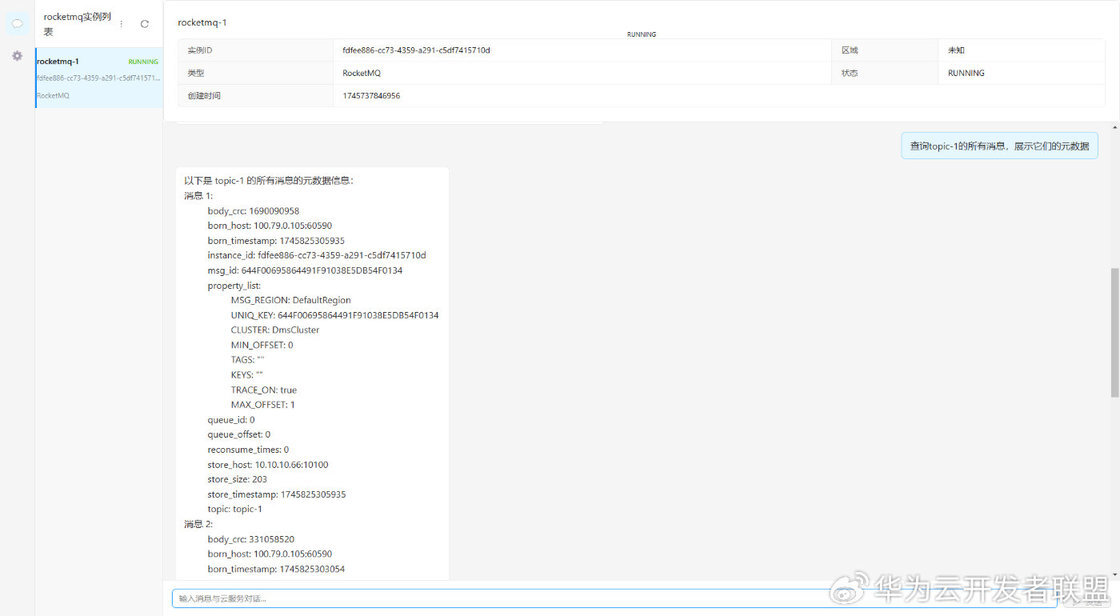Click the topic: topic-1 line
Screen dimensions: 1120x616
(235, 510)
